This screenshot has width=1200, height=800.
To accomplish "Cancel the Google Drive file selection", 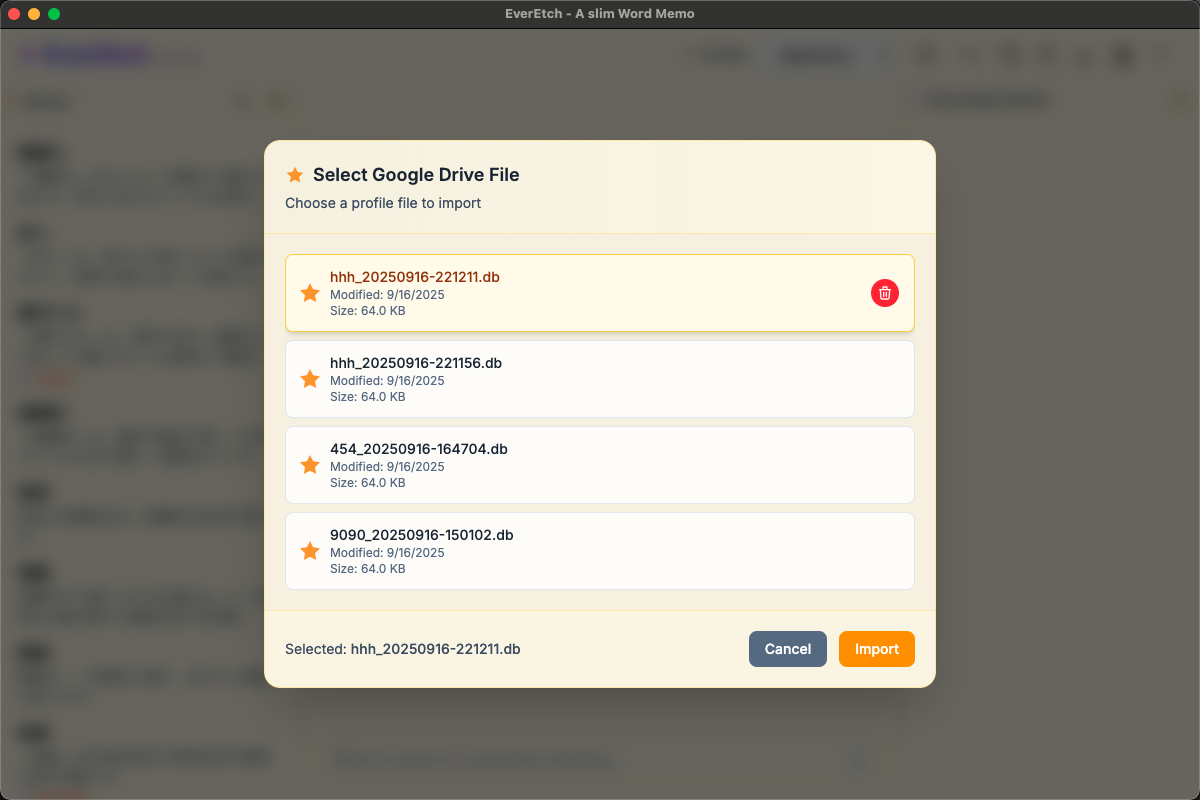I will click(787, 649).
